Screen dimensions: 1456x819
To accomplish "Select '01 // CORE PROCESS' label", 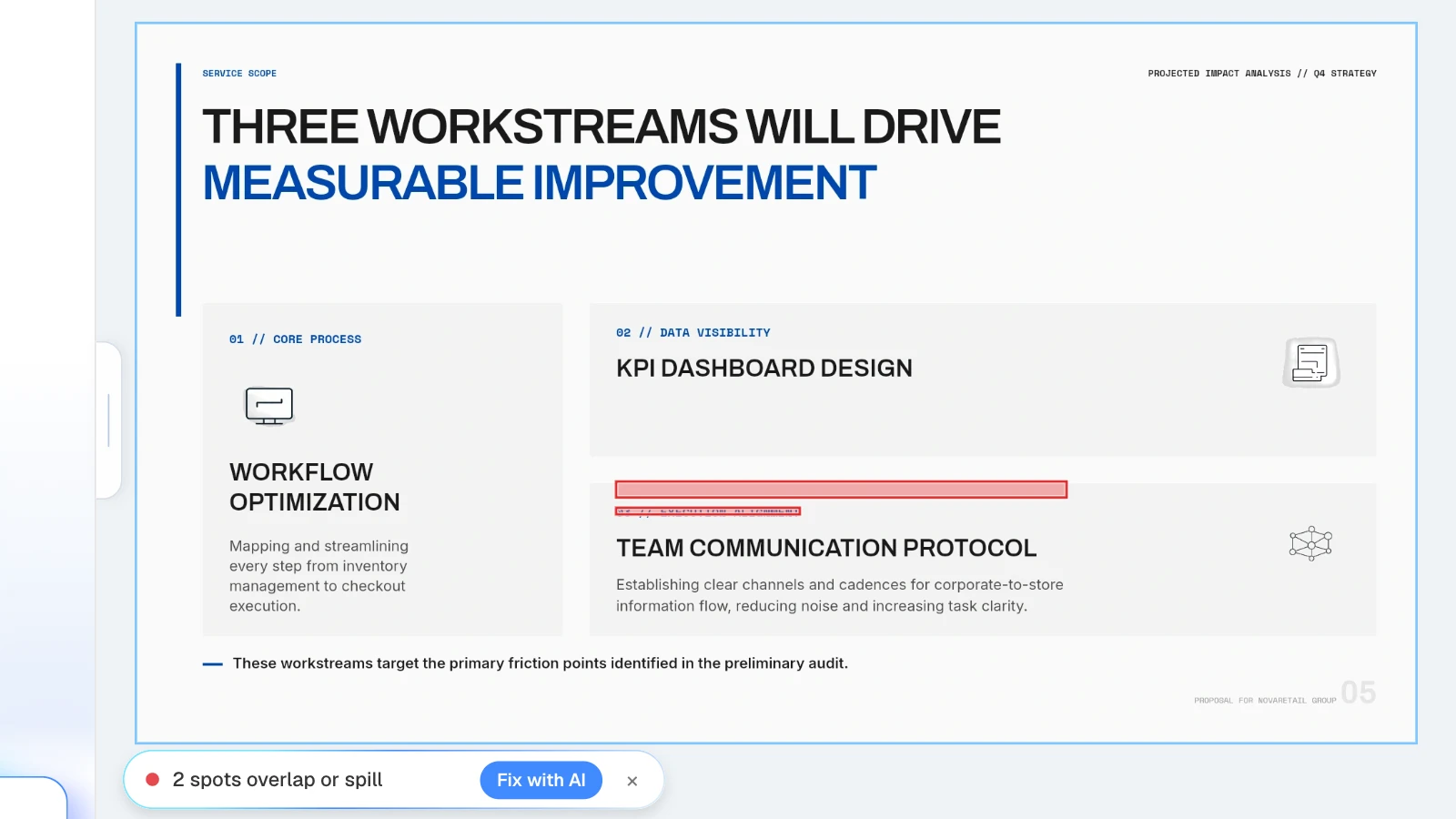I will coord(295,339).
